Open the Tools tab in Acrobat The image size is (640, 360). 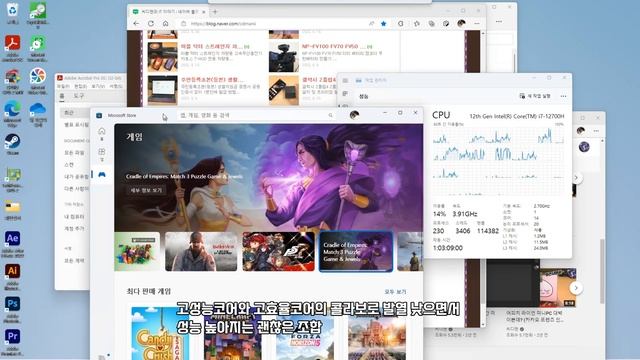pyautogui.click(x=78, y=96)
